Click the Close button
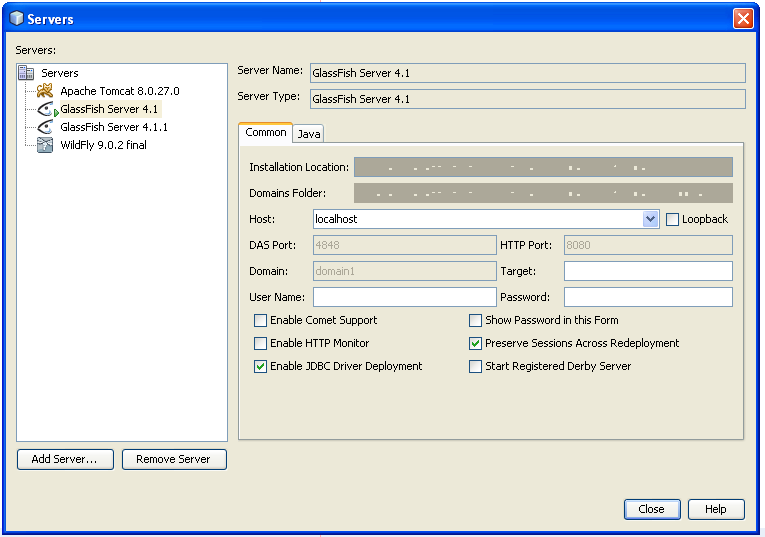The image size is (765, 537). coord(652,509)
